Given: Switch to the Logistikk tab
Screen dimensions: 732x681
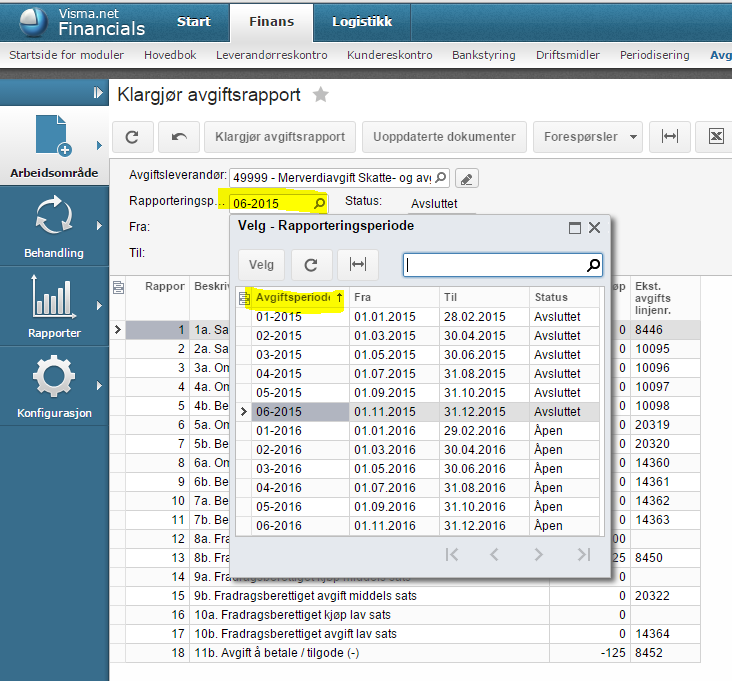Looking at the screenshot, I should [x=362, y=21].
